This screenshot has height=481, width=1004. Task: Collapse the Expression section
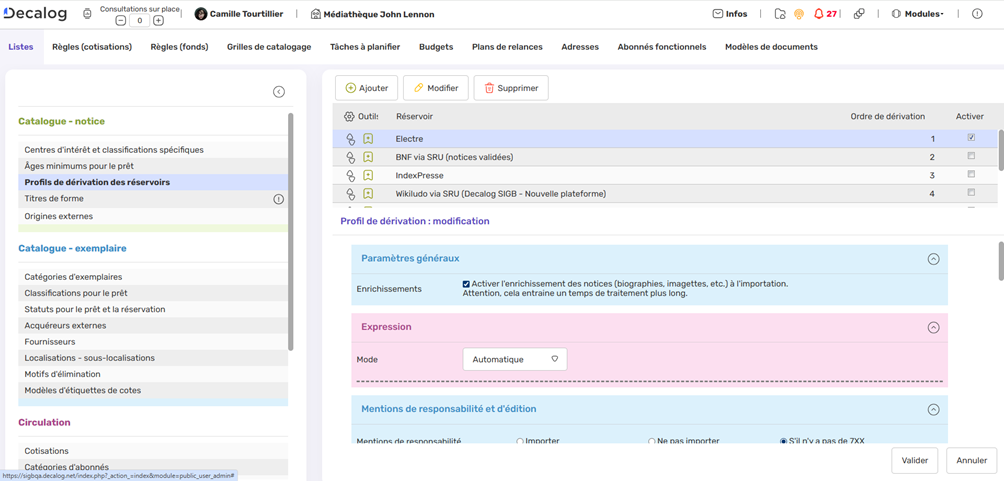click(x=933, y=327)
